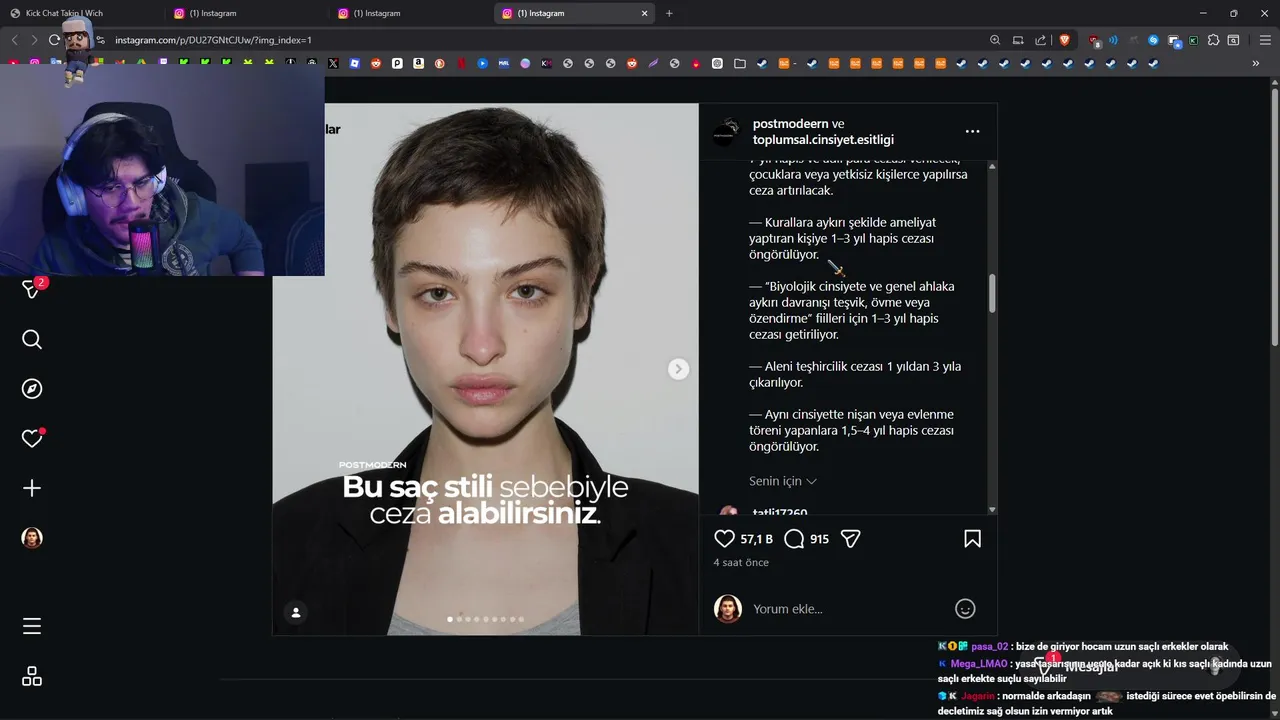Expand the "Senin için" dropdown
Screen dimensions: 1280x720
pyautogui.click(x=783, y=481)
